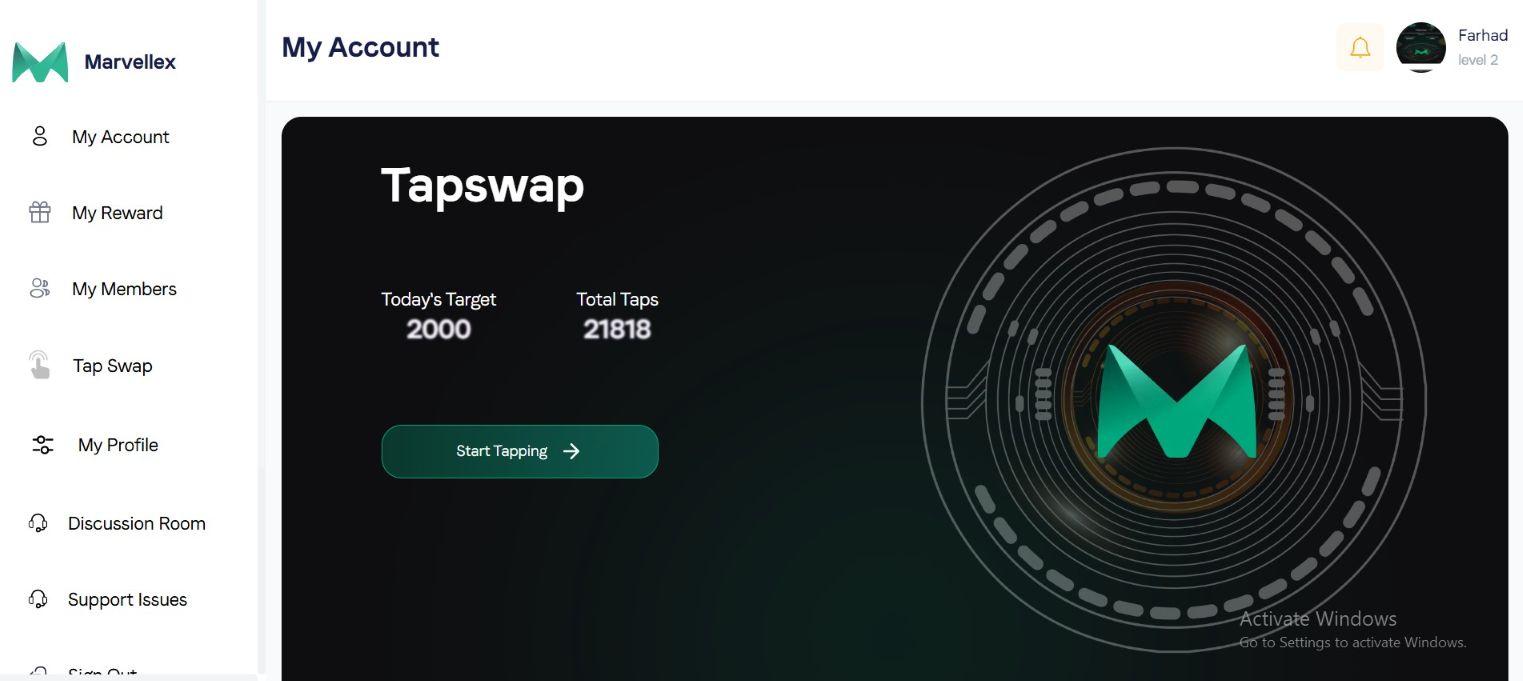
Task: Click the My Reward gift icon
Action: [40, 212]
